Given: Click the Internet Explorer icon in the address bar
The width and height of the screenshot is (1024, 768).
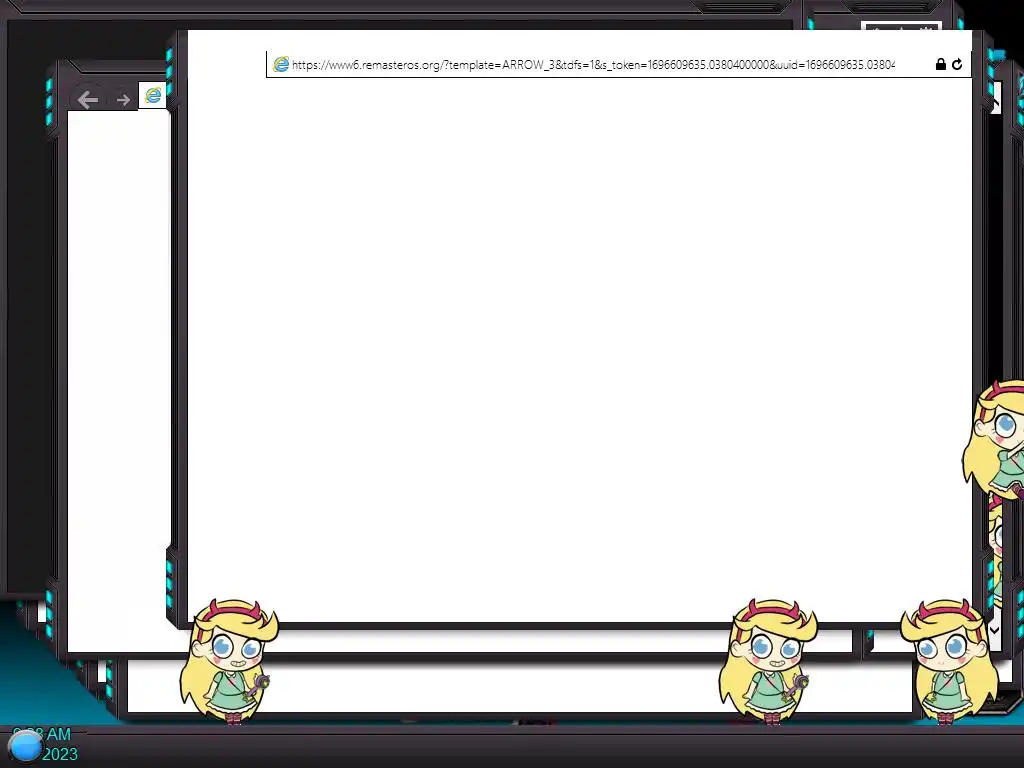Looking at the screenshot, I should (x=281, y=64).
